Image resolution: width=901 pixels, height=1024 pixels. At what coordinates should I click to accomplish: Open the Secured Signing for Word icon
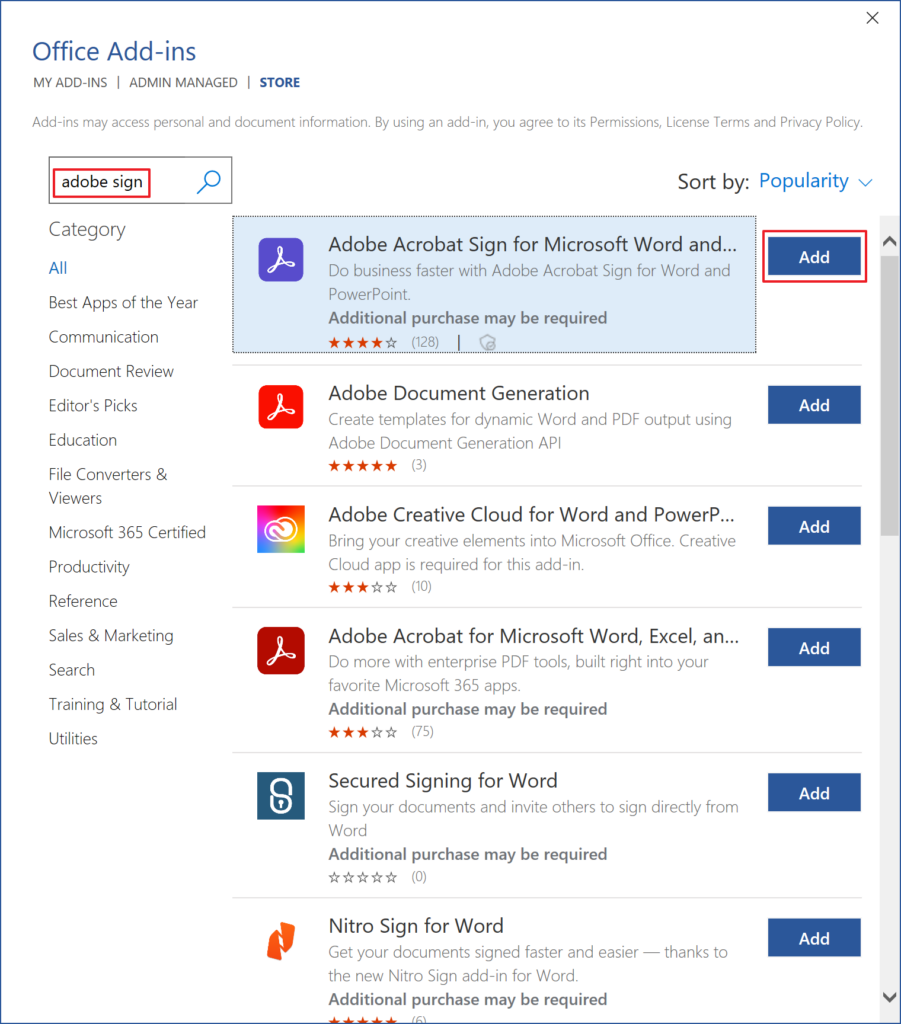(x=281, y=795)
